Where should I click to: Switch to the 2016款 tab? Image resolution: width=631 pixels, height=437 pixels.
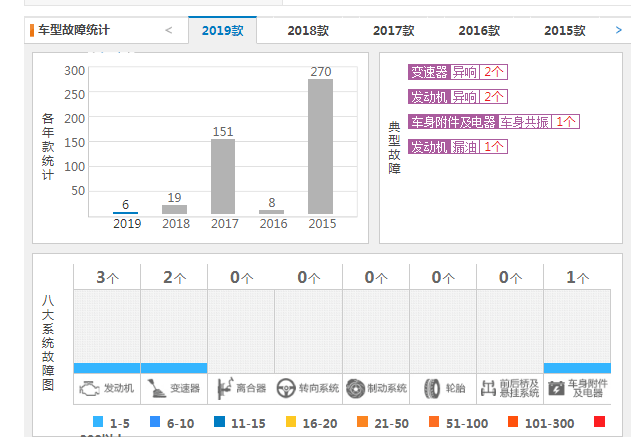click(479, 31)
